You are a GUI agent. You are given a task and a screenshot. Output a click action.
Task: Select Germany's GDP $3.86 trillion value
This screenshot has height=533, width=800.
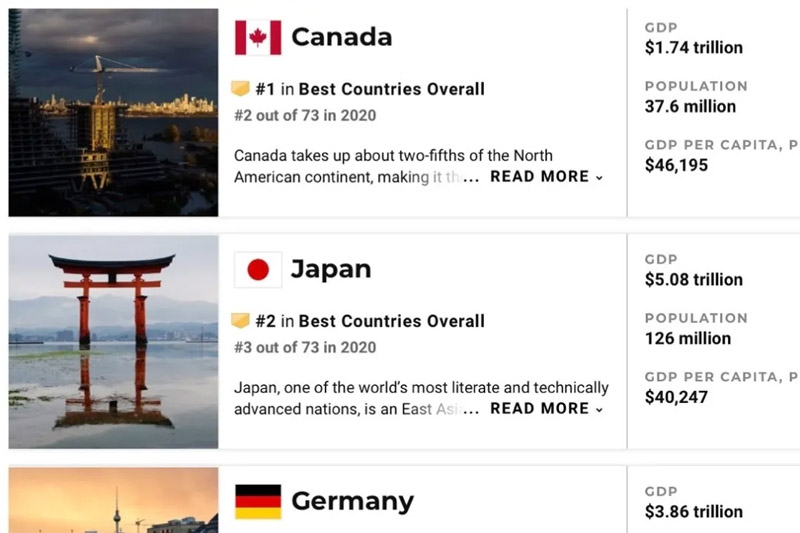click(x=693, y=512)
